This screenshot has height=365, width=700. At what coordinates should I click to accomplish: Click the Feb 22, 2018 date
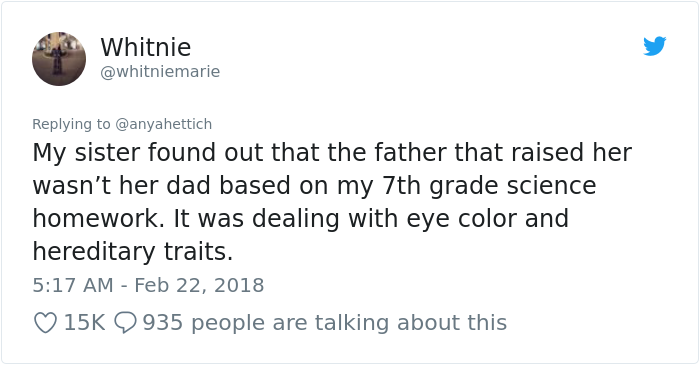tap(199, 286)
